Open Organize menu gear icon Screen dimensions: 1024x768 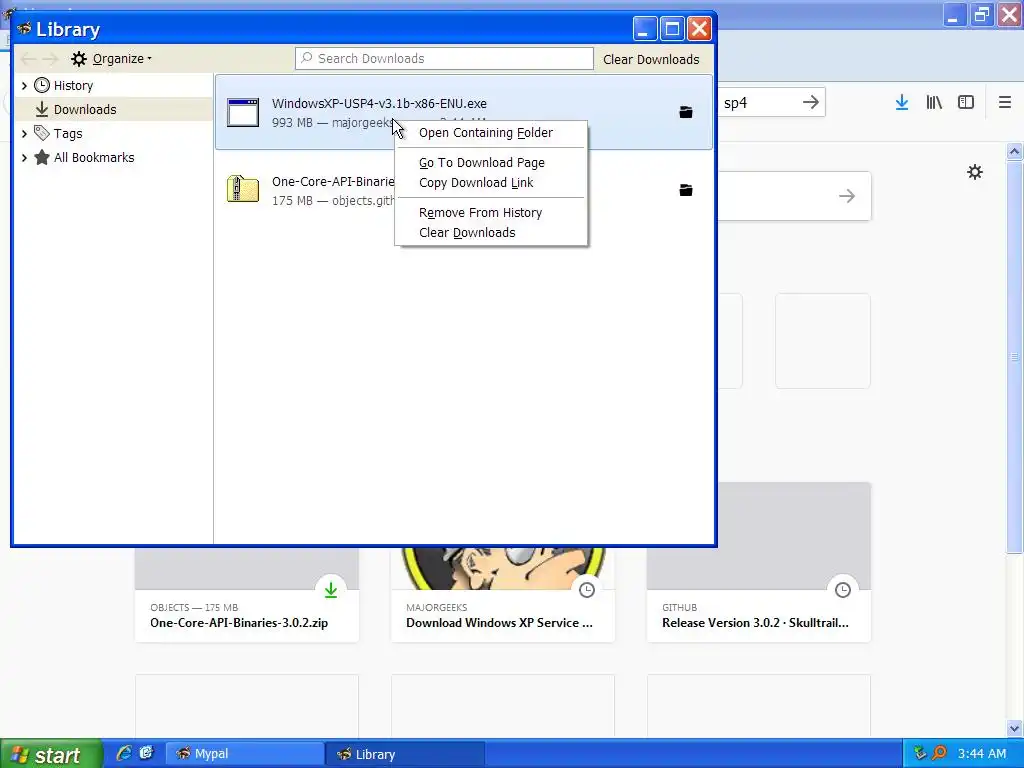79,59
